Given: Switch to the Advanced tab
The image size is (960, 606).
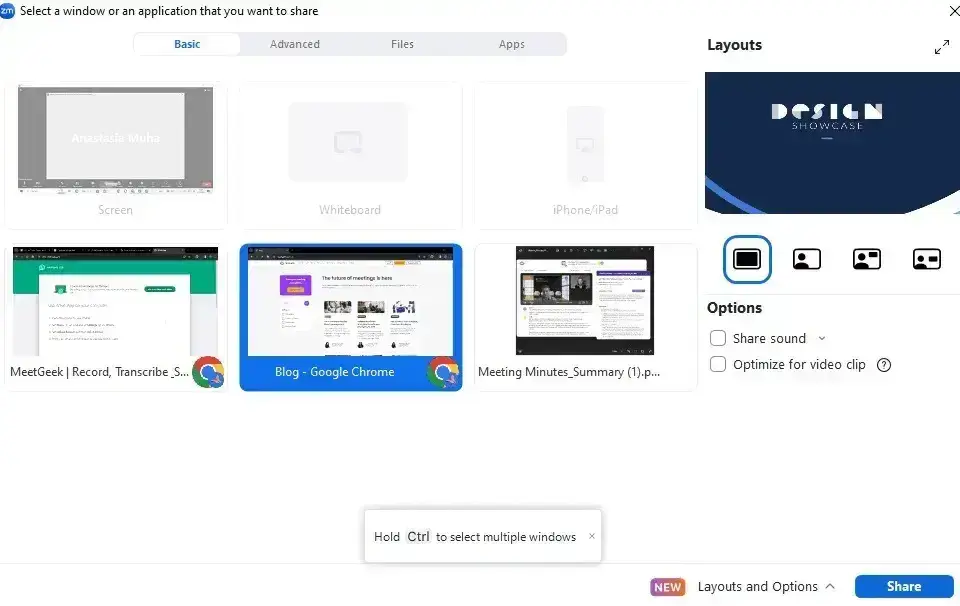Looking at the screenshot, I should click(295, 44).
